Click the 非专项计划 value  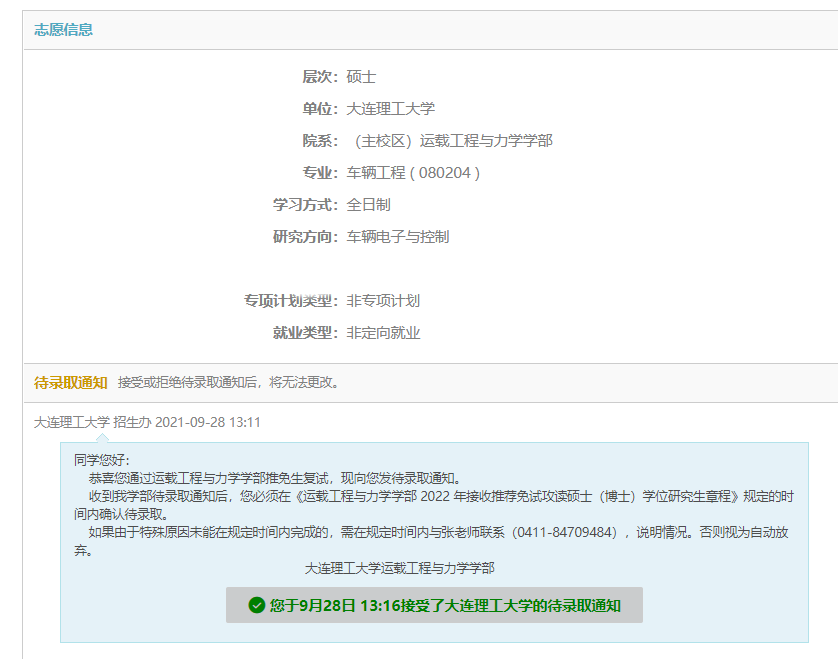[383, 301]
